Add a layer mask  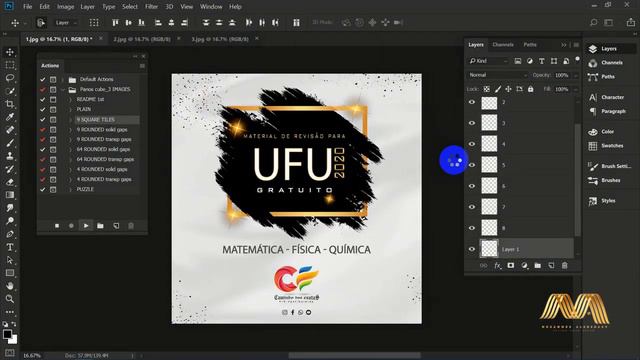511,265
